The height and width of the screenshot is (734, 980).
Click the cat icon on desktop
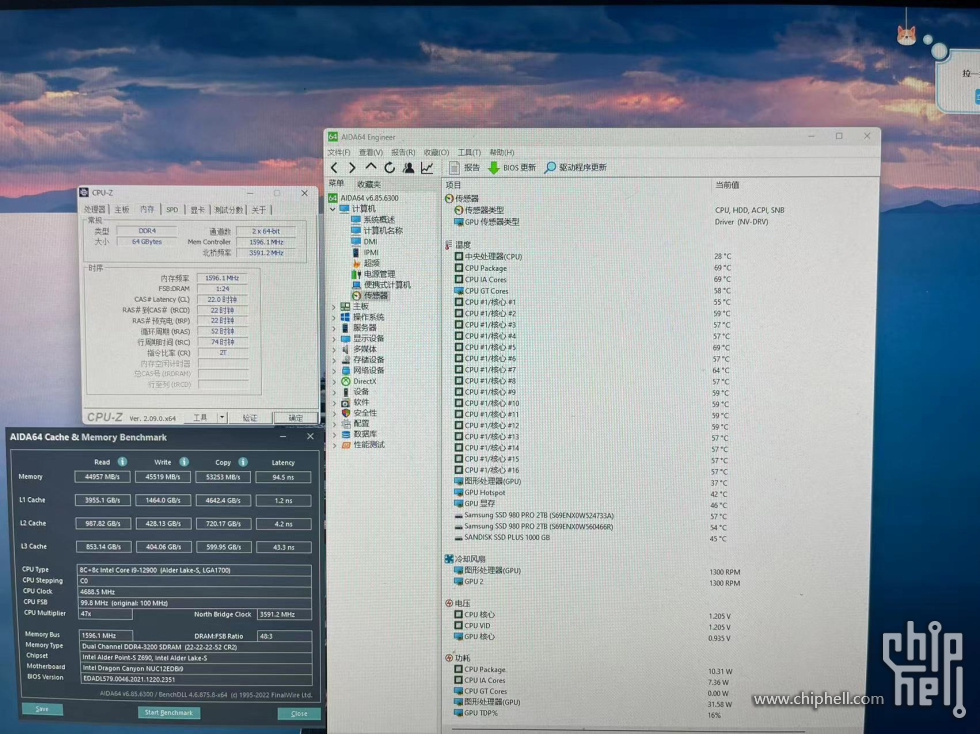pyautogui.click(x=906, y=36)
